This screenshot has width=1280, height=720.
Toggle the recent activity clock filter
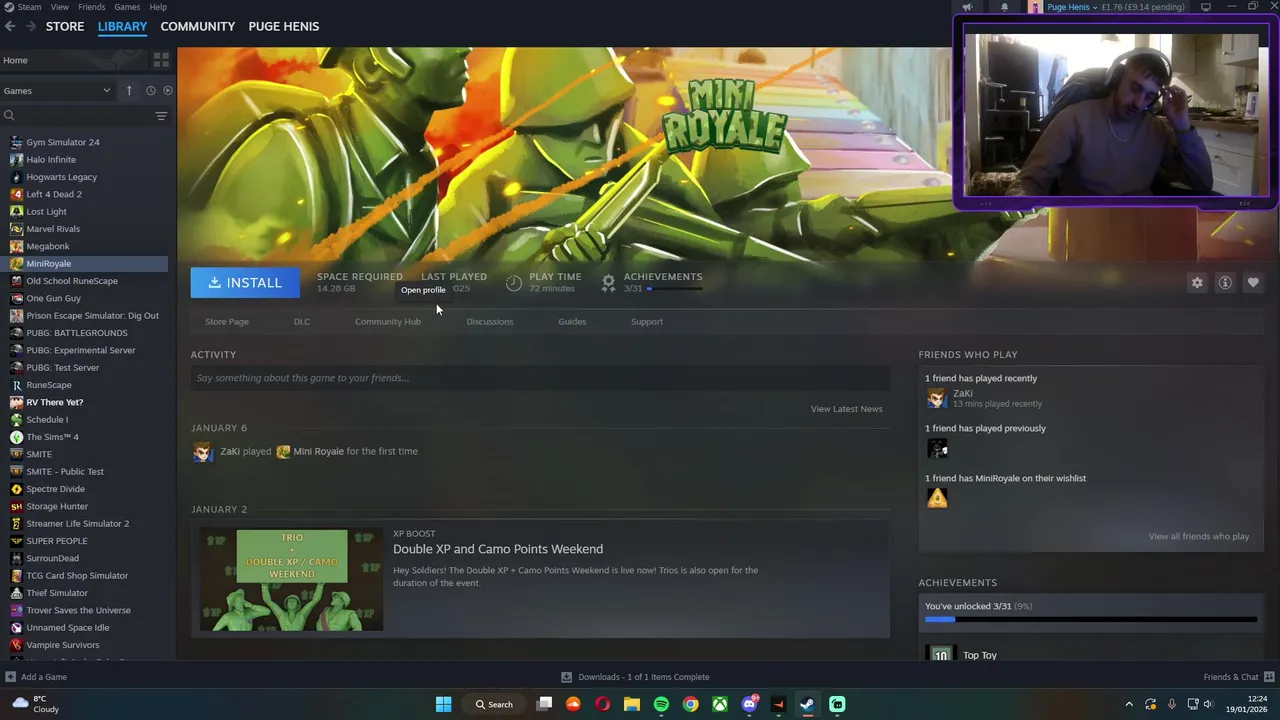click(x=151, y=91)
